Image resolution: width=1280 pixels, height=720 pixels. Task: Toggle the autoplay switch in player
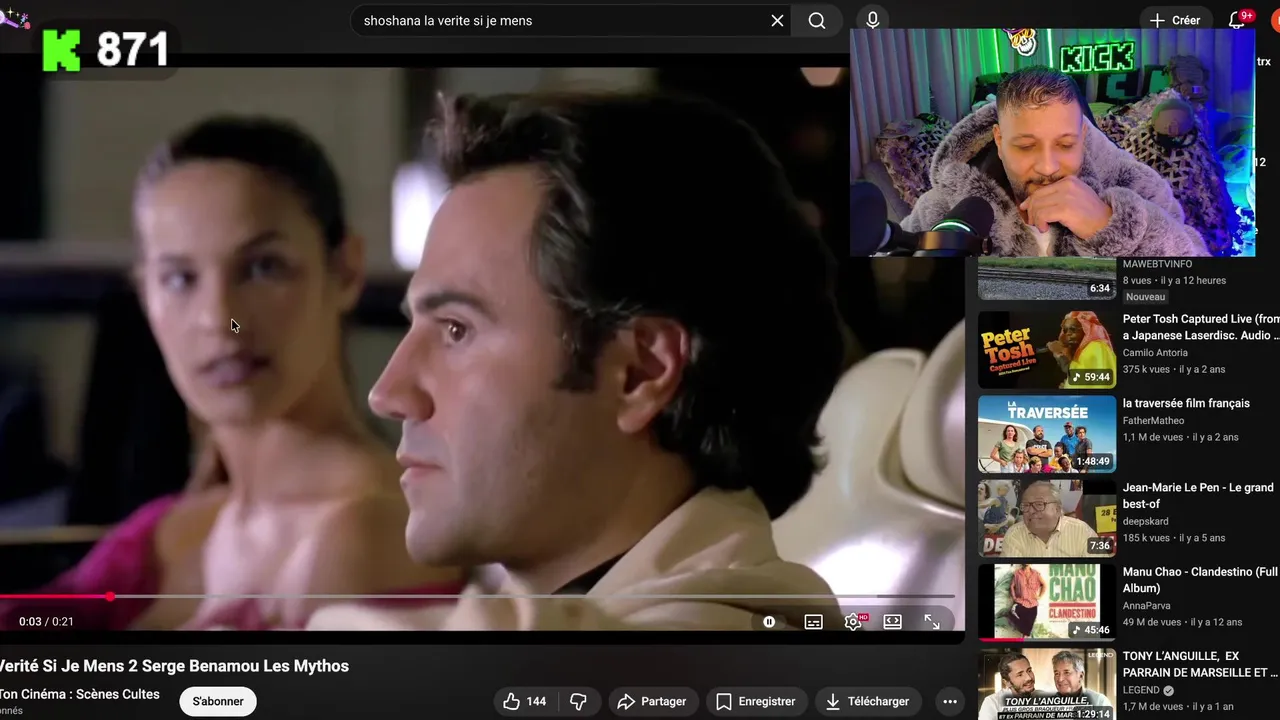769,622
